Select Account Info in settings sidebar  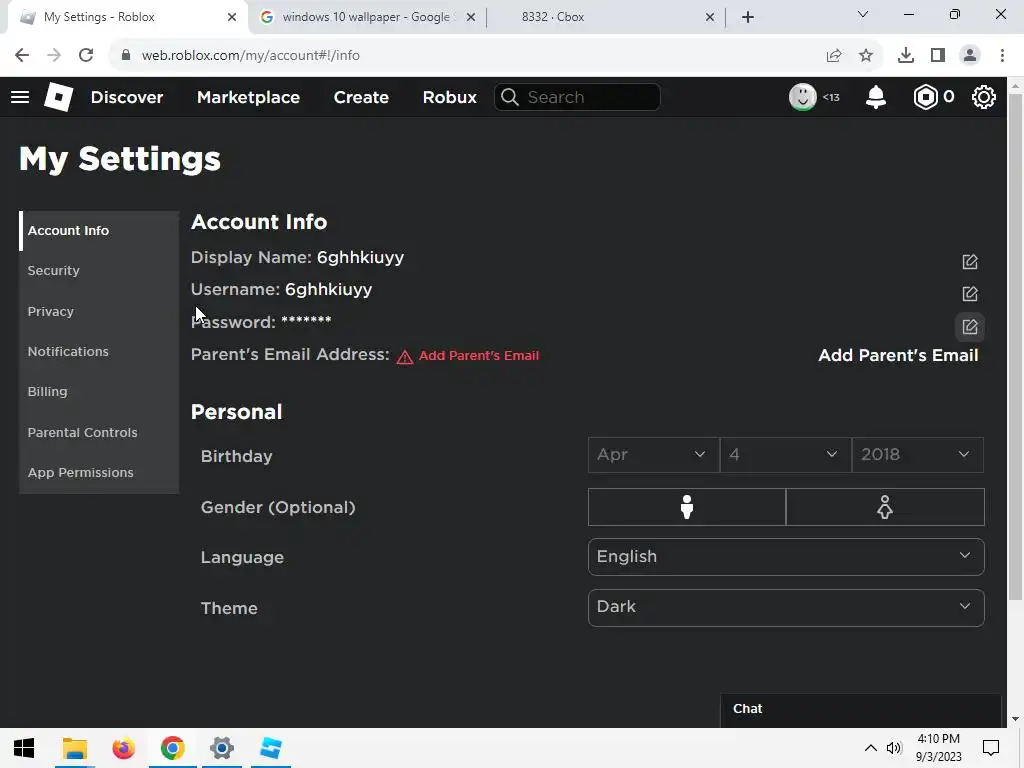point(99,231)
